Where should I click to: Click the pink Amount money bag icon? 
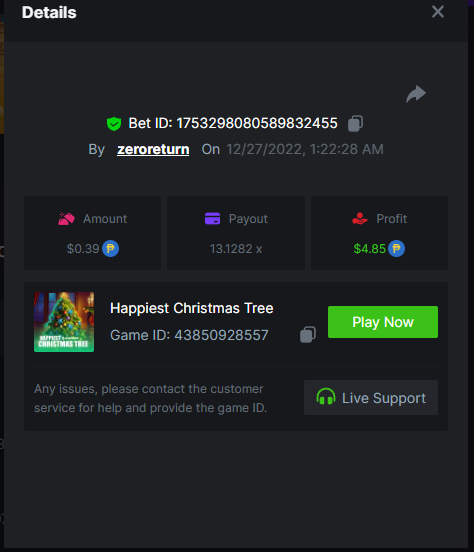click(x=66, y=219)
